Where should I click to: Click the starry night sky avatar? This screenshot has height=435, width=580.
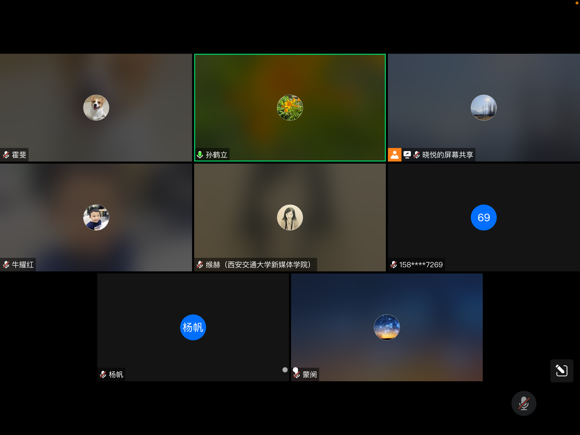pos(387,327)
